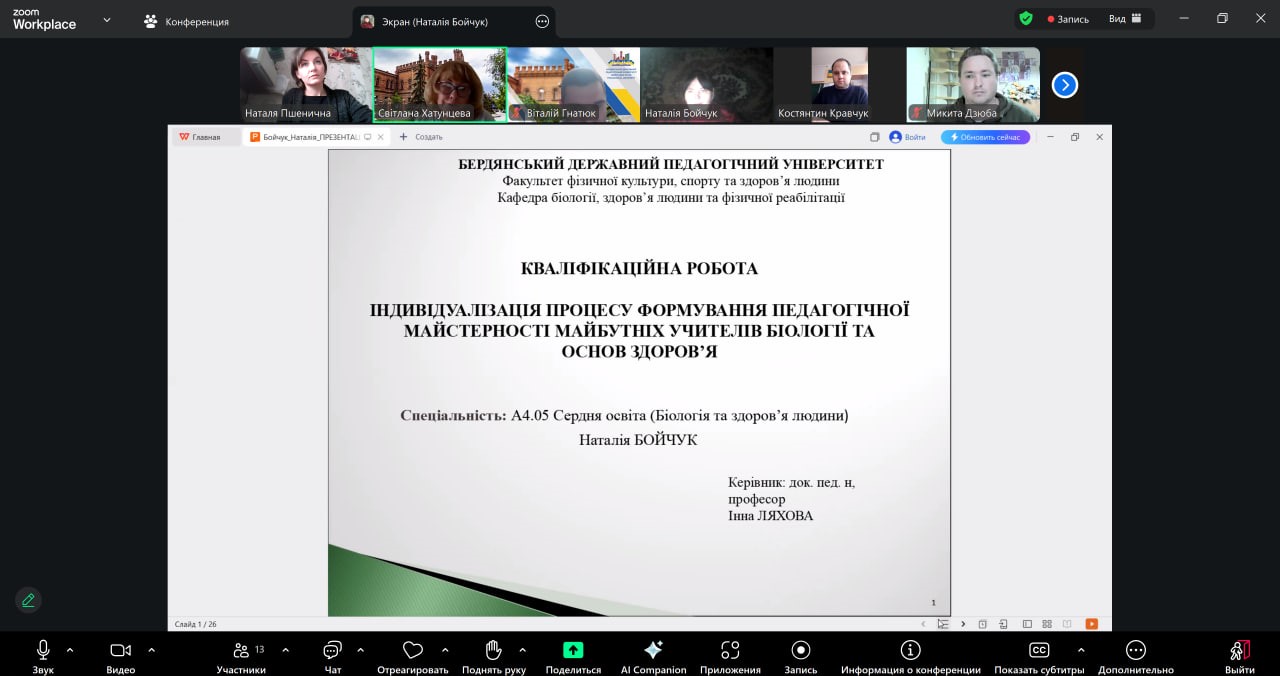Open the Apps panel
1280x676 pixels.
(x=730, y=651)
